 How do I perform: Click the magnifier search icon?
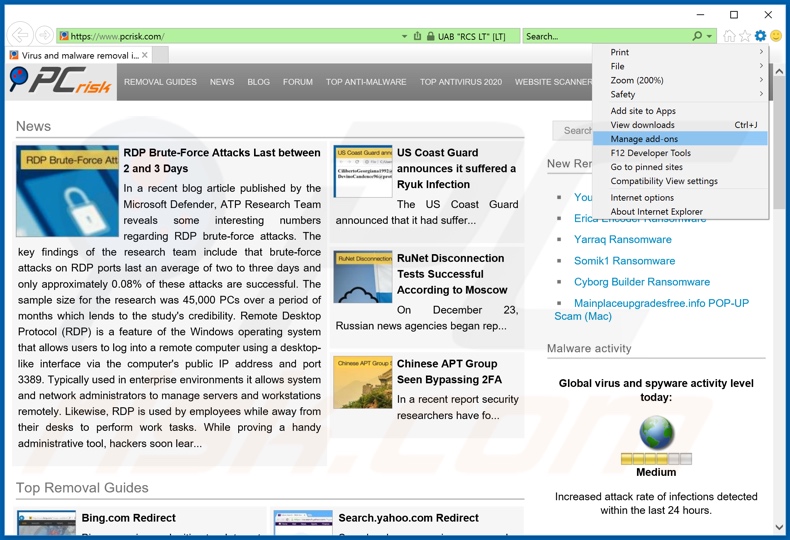click(x=697, y=36)
